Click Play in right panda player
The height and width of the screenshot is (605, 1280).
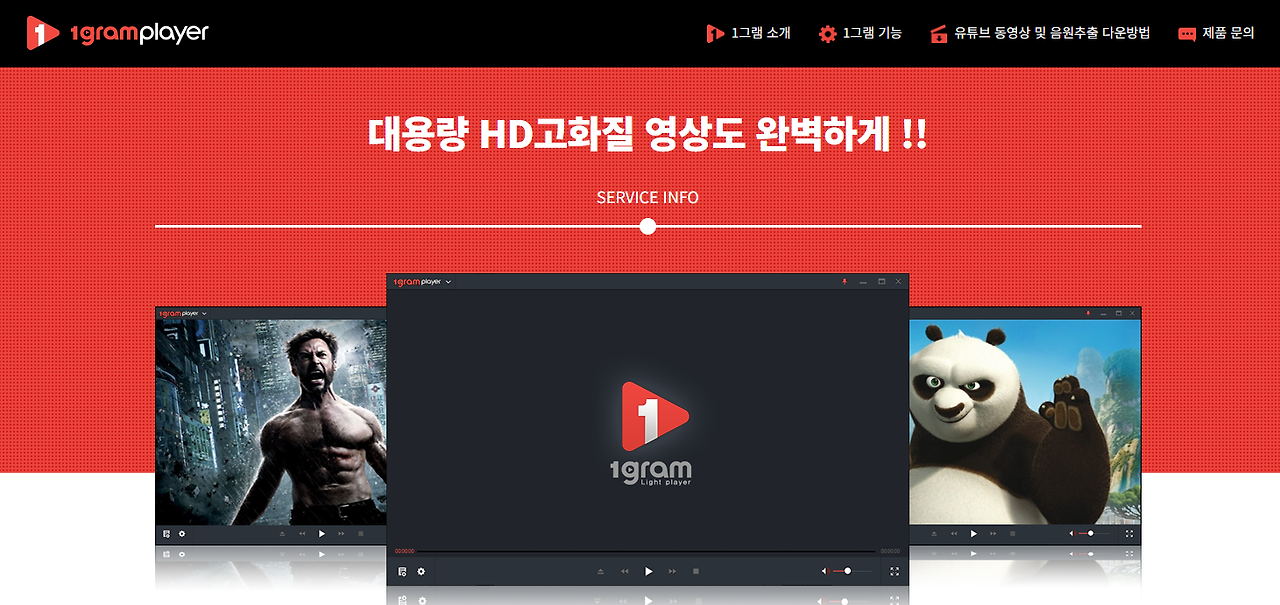[x=974, y=534]
